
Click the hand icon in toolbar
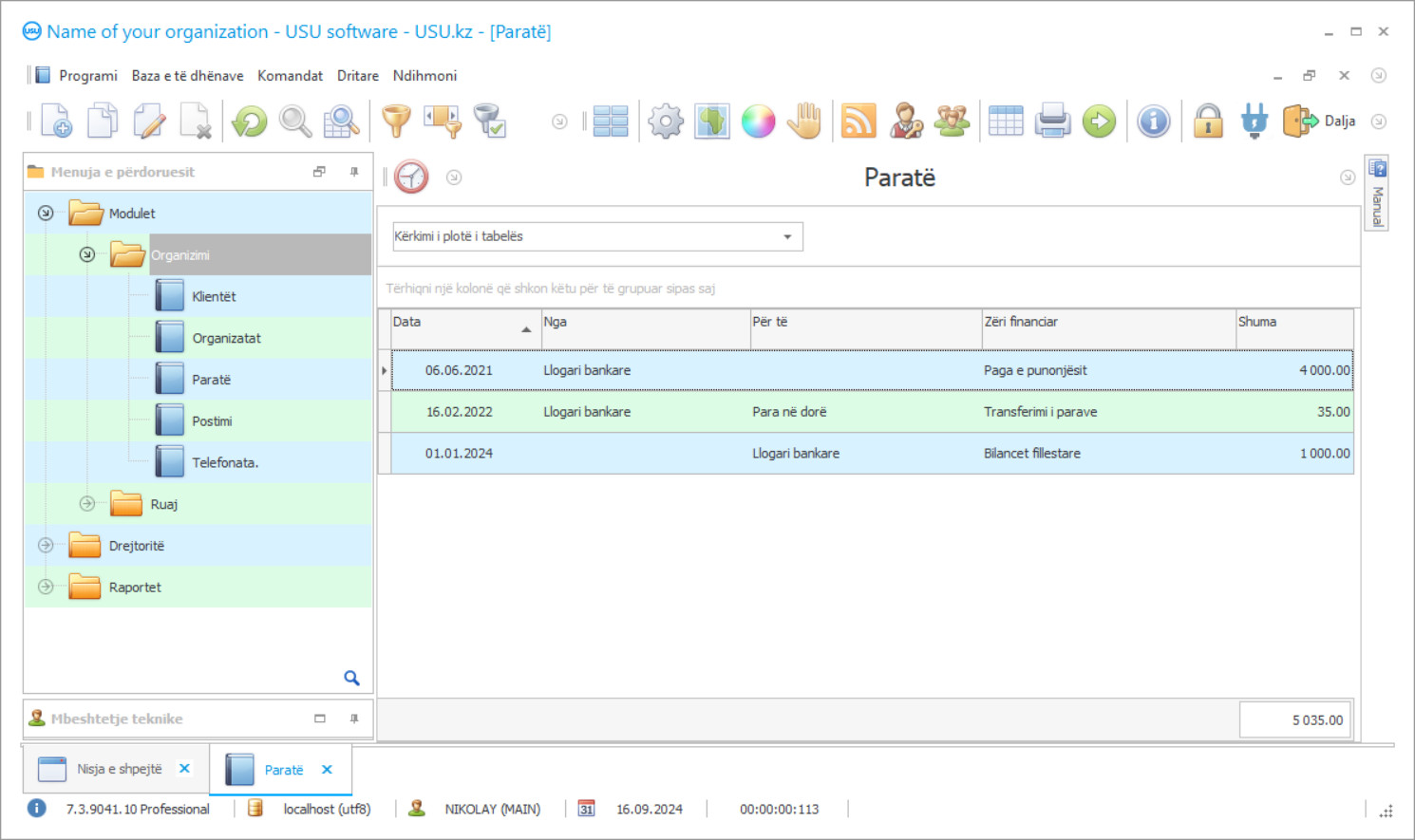[x=804, y=121]
